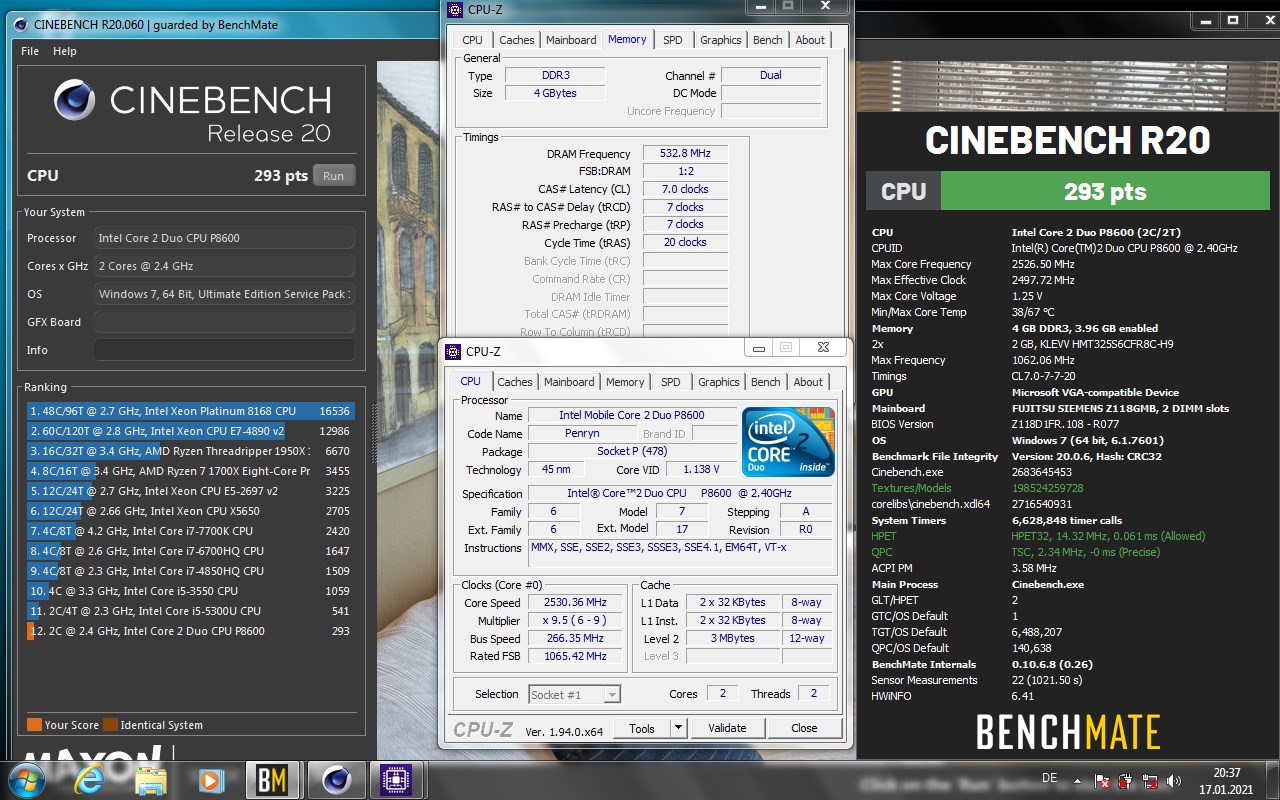Switch to Cinebench on the taskbar

pos(335,780)
